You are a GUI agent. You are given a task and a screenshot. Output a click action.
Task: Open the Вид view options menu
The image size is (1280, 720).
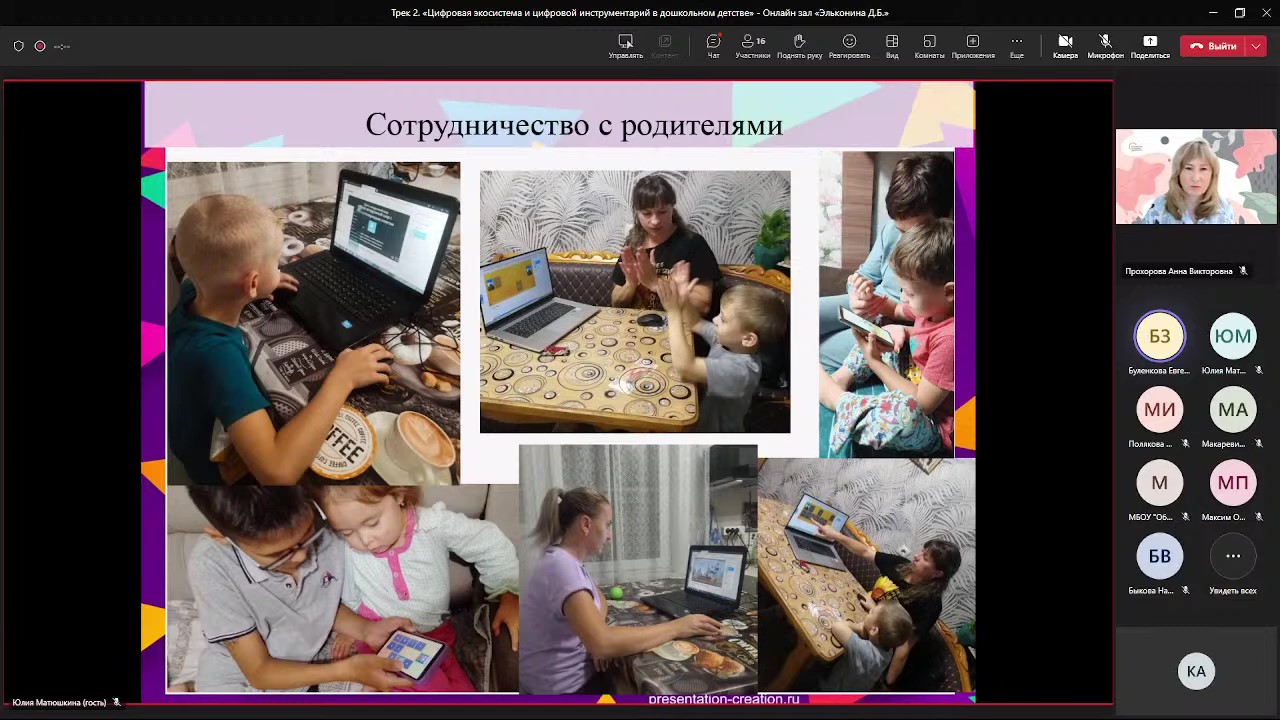(x=892, y=45)
